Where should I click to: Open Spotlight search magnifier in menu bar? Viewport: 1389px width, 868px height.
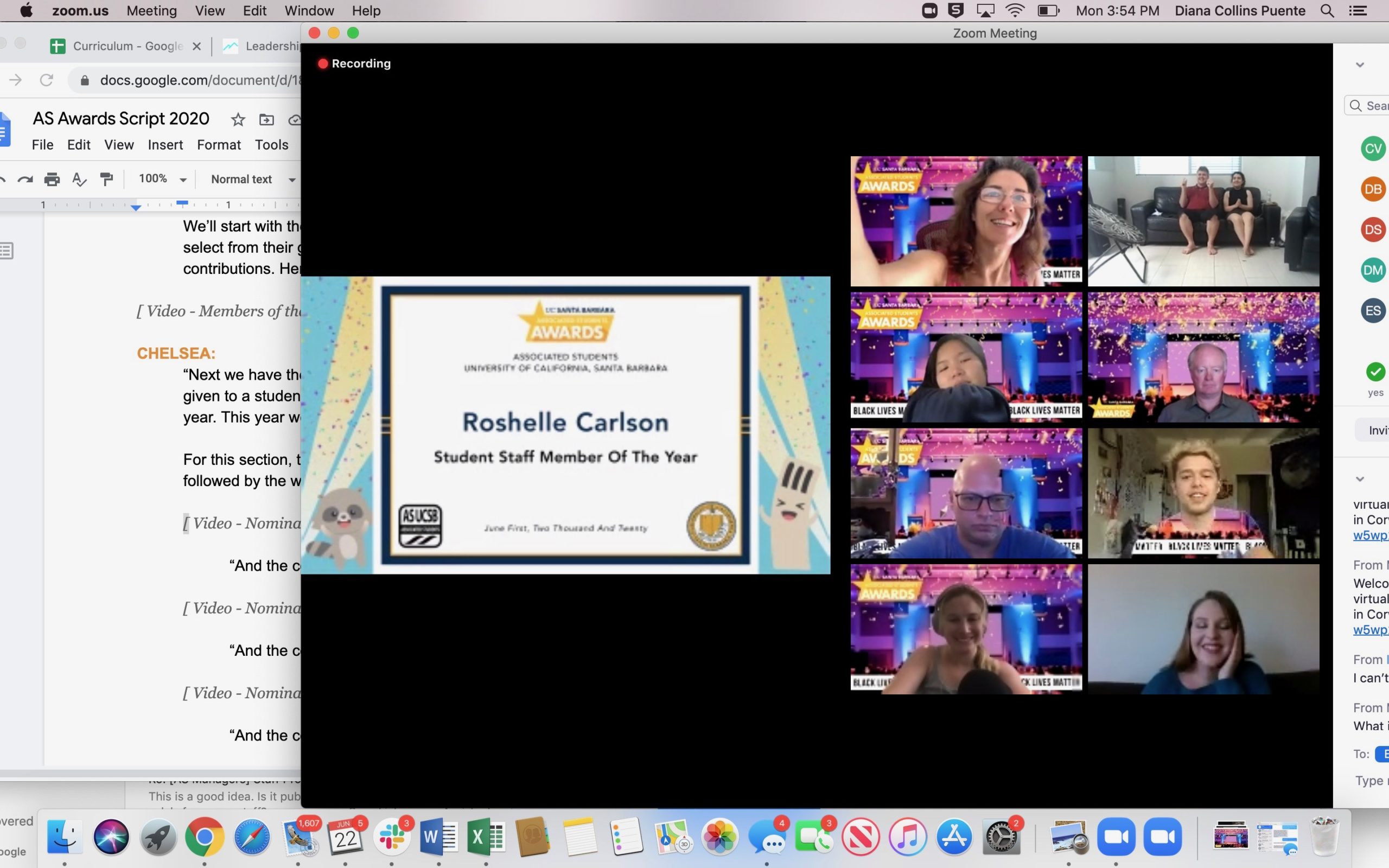click(x=1327, y=11)
